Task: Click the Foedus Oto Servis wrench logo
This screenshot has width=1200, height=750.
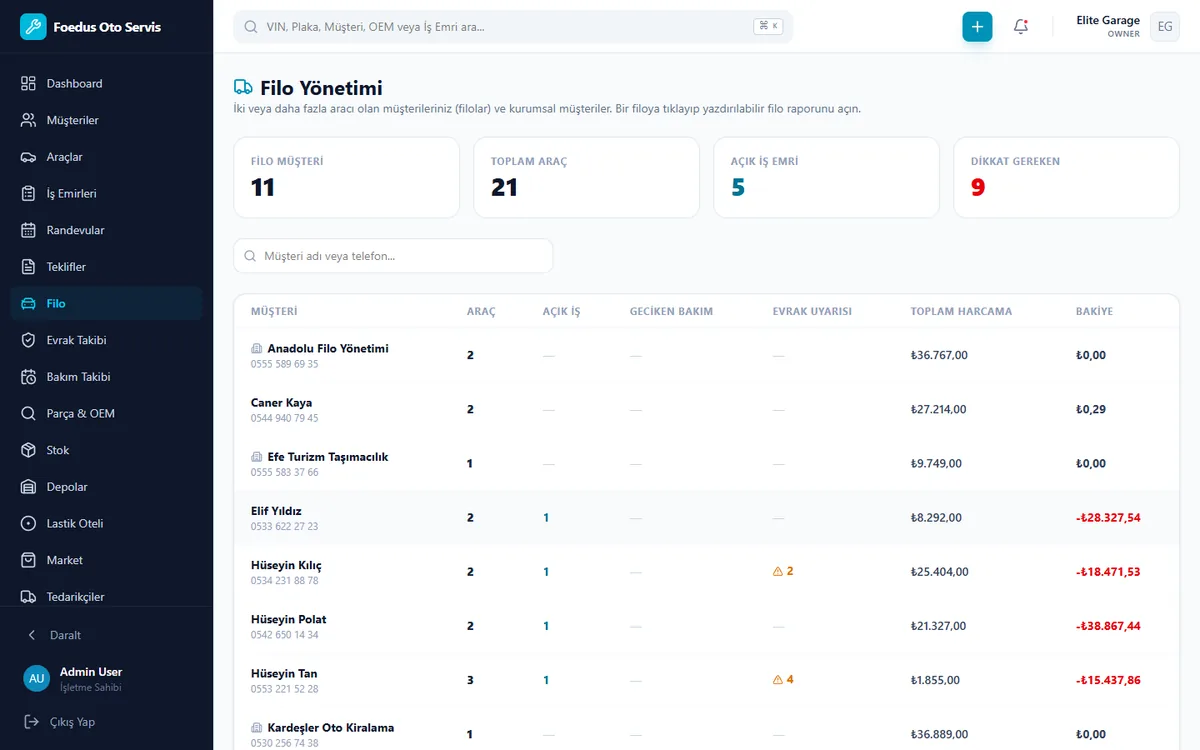Action: coord(33,27)
